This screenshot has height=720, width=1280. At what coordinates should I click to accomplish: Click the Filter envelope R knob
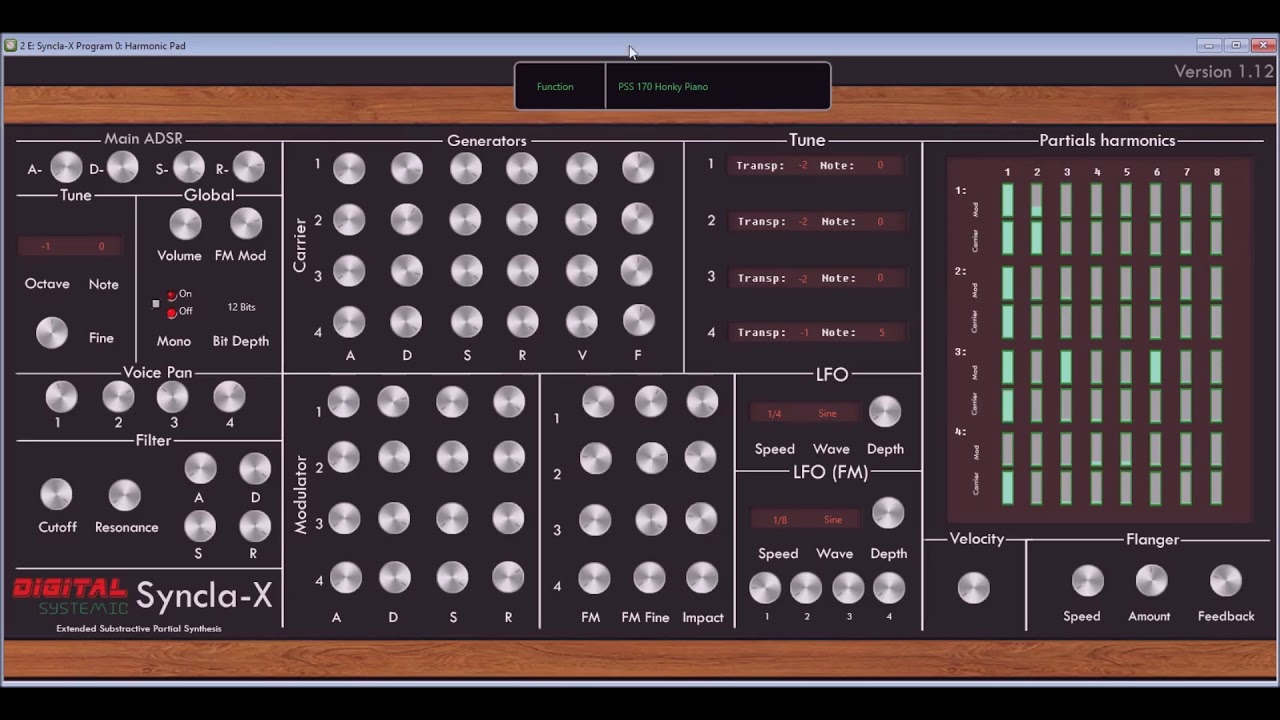(x=255, y=525)
